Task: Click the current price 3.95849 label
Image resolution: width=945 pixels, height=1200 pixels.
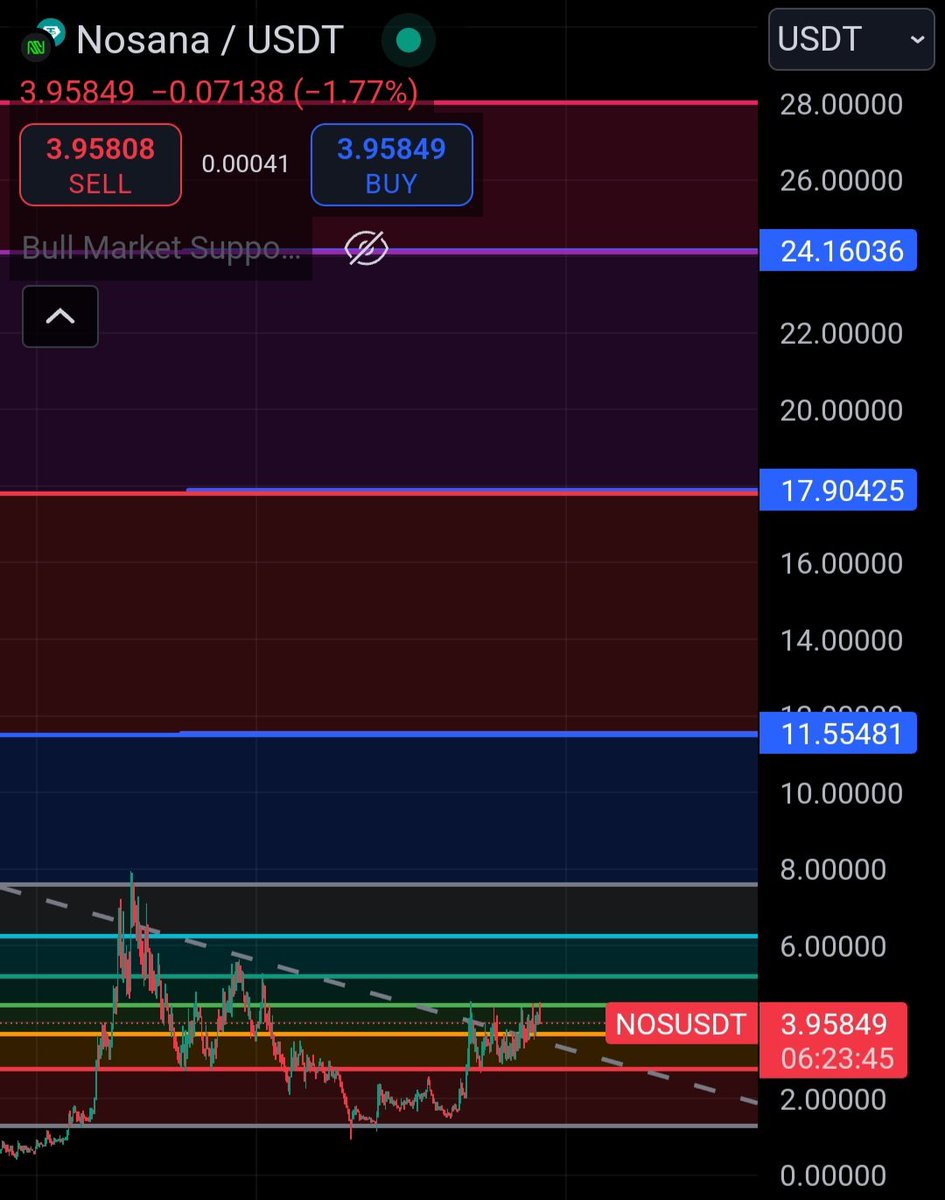Action: [834, 1024]
